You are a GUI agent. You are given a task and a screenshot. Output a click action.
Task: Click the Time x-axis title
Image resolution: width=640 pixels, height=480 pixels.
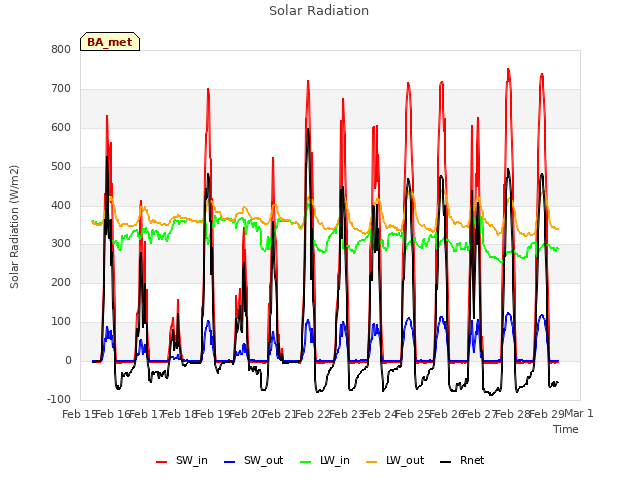566,429
